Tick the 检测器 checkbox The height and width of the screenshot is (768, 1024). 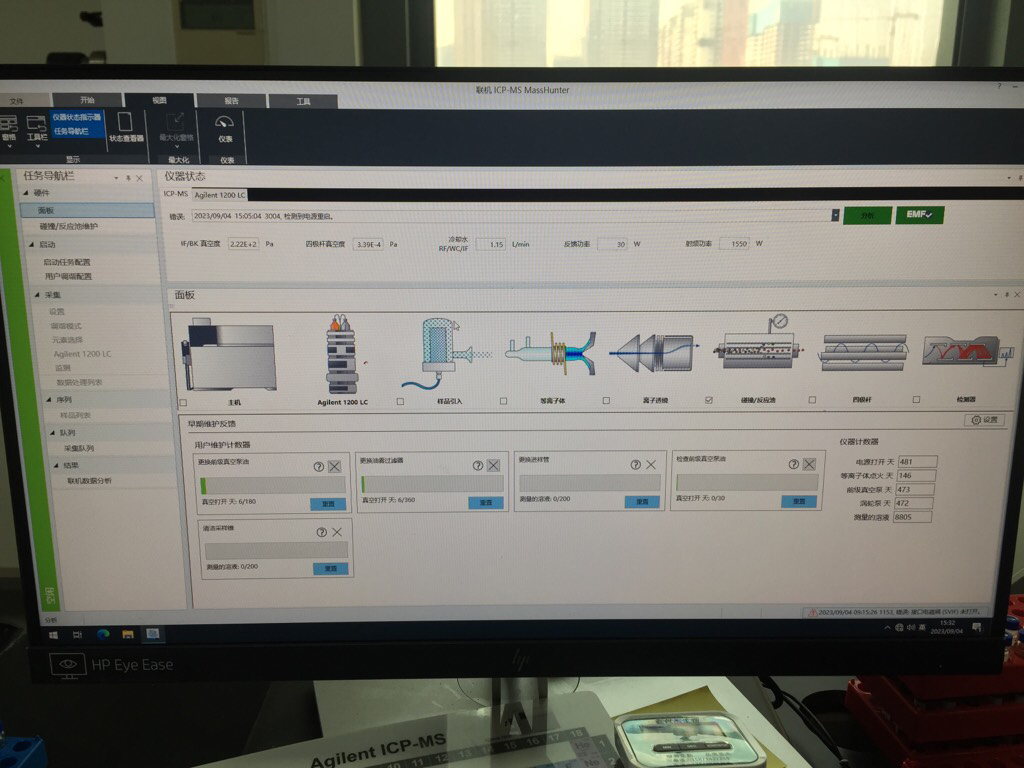[x=916, y=399]
